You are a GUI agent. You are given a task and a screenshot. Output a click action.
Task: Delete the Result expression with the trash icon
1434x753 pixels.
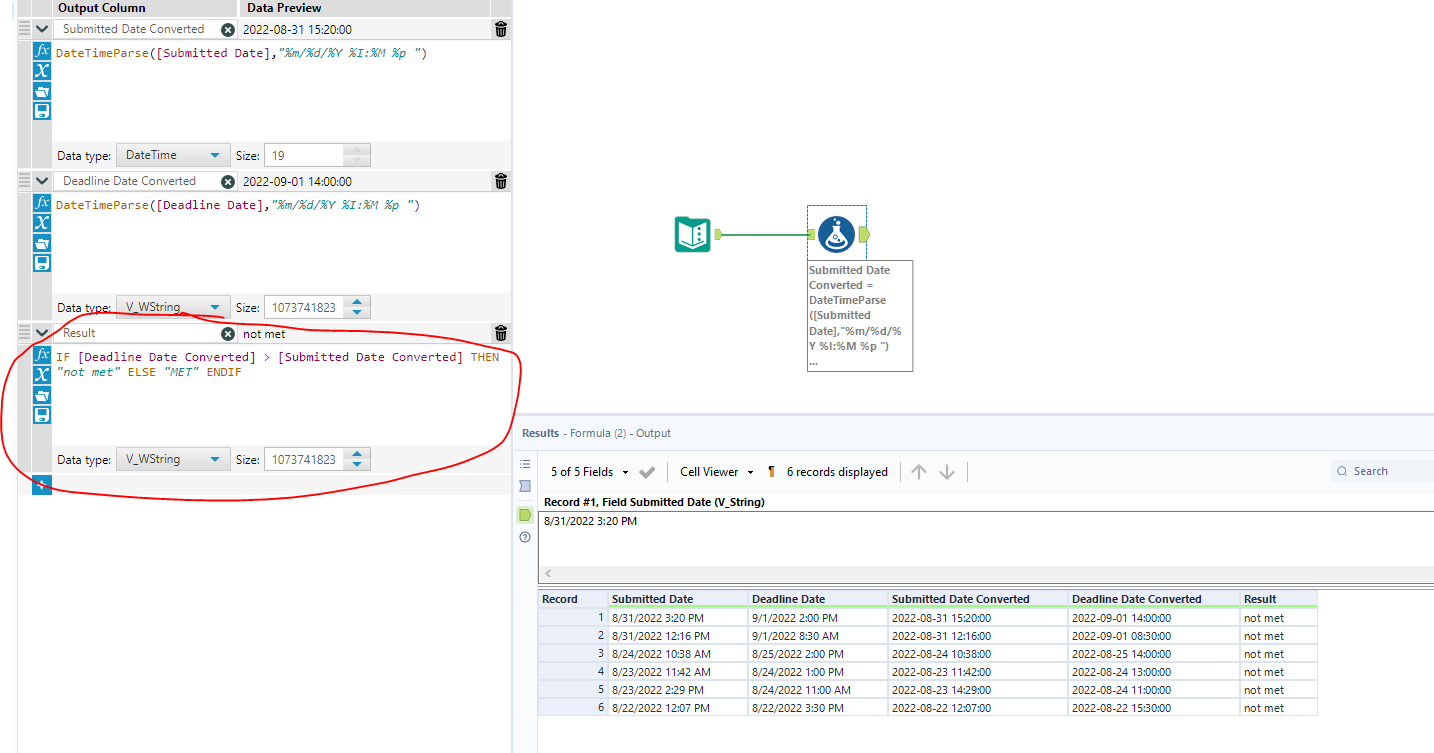point(500,333)
